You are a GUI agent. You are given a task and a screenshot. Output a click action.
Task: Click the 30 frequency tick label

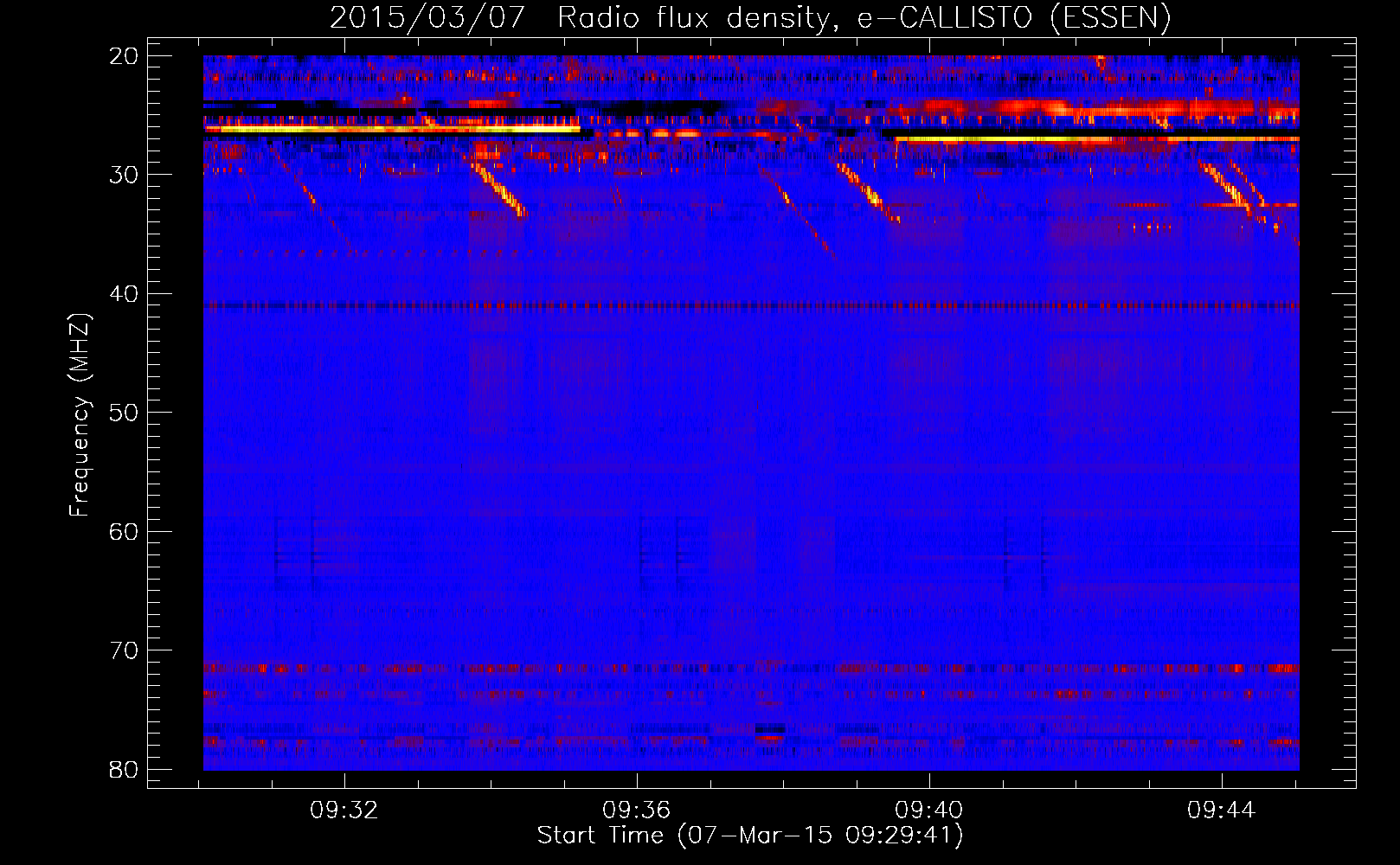pyautogui.click(x=124, y=175)
